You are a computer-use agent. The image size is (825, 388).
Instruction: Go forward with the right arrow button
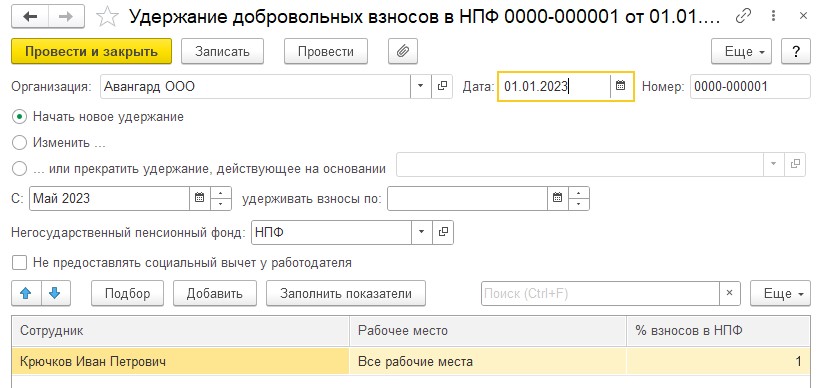coord(67,16)
